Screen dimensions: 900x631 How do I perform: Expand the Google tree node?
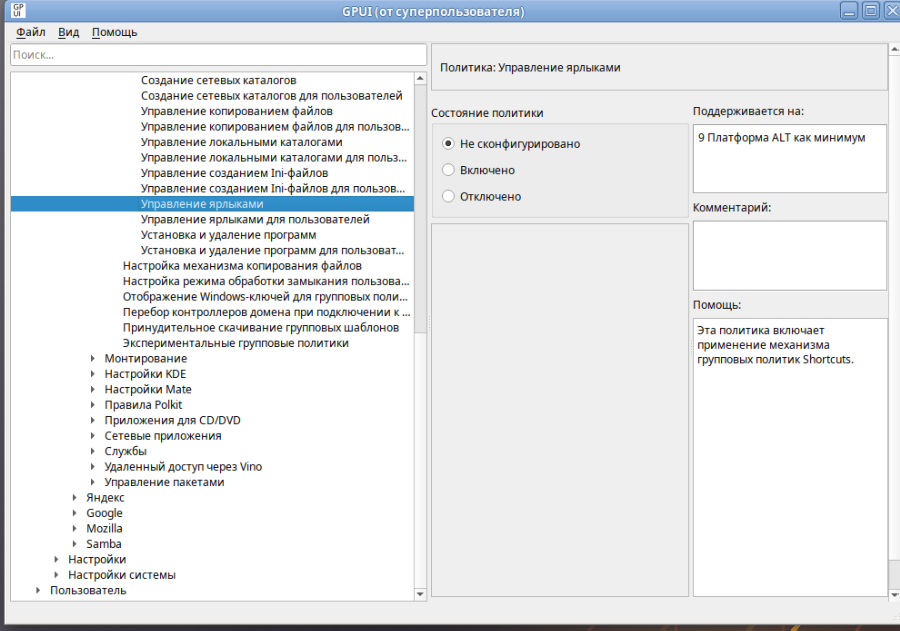tap(75, 513)
